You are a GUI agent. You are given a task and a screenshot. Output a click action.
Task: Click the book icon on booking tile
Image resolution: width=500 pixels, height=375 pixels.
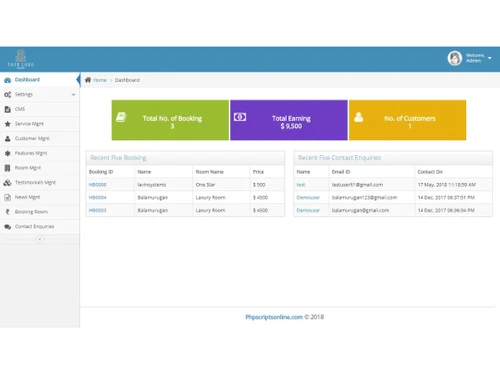(x=121, y=117)
